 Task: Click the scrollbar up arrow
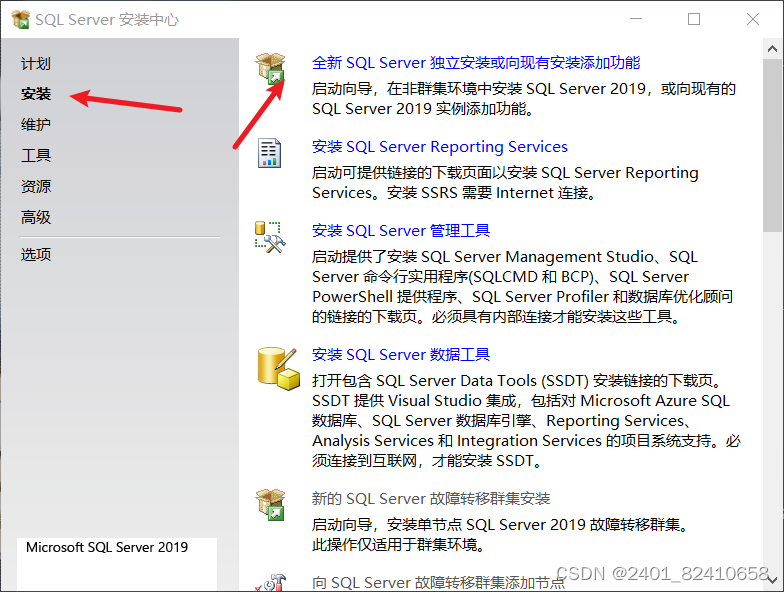[x=772, y=49]
